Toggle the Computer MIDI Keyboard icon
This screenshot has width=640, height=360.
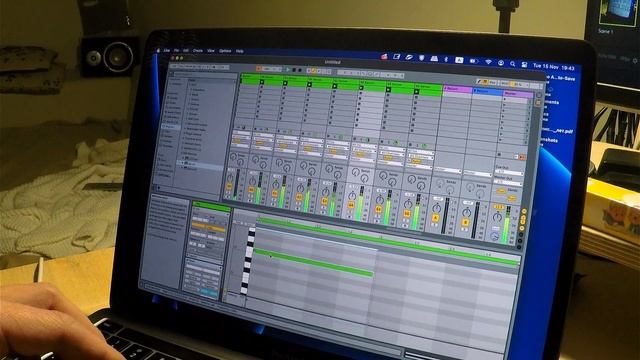(x=486, y=82)
